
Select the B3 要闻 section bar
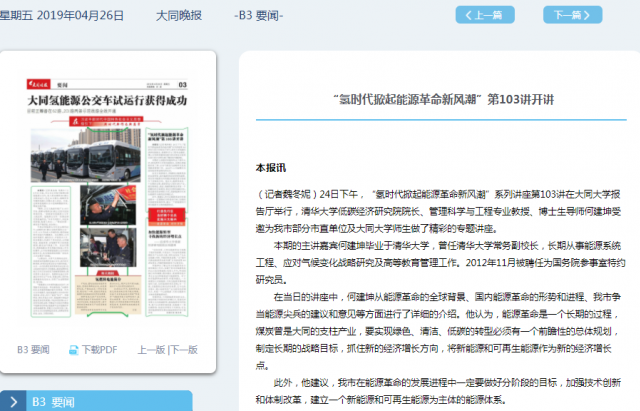pos(96,401)
